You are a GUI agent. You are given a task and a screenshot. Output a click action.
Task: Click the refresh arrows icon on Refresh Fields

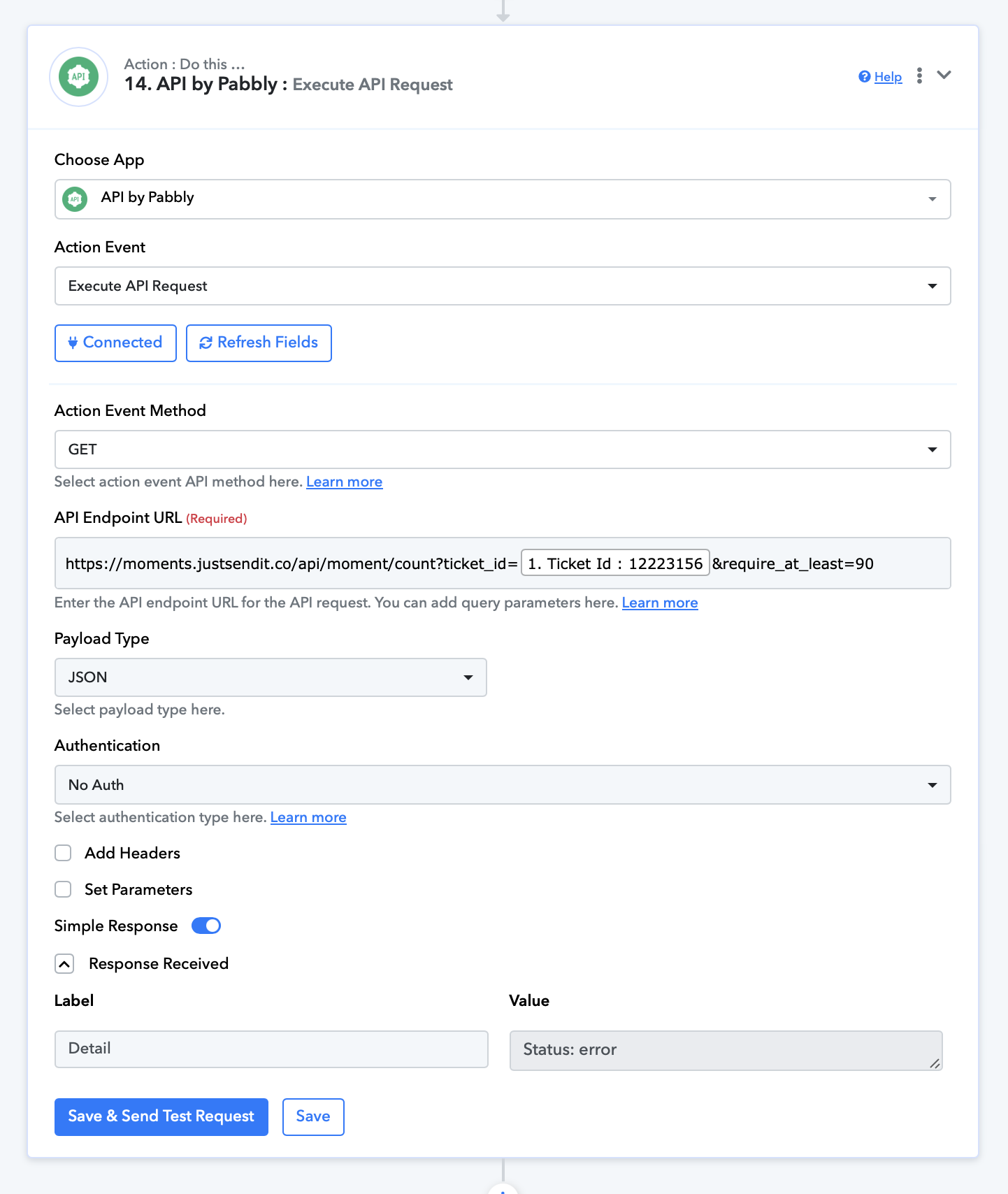tap(206, 343)
